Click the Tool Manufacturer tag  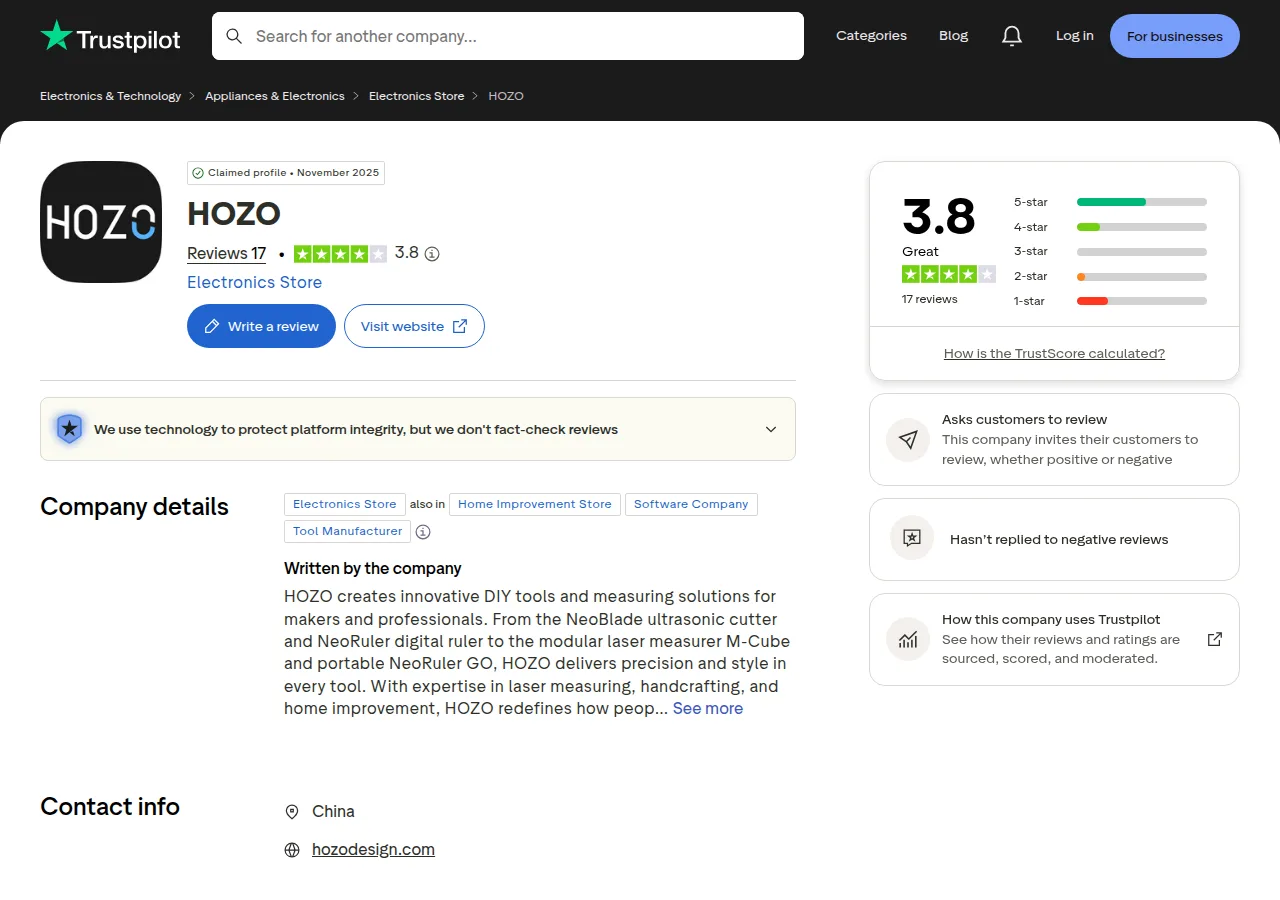pyautogui.click(x=347, y=532)
